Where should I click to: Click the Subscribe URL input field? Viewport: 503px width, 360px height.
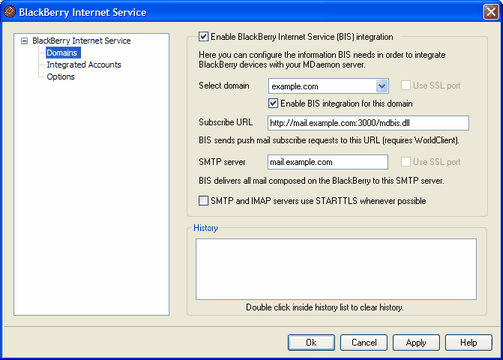coord(368,123)
